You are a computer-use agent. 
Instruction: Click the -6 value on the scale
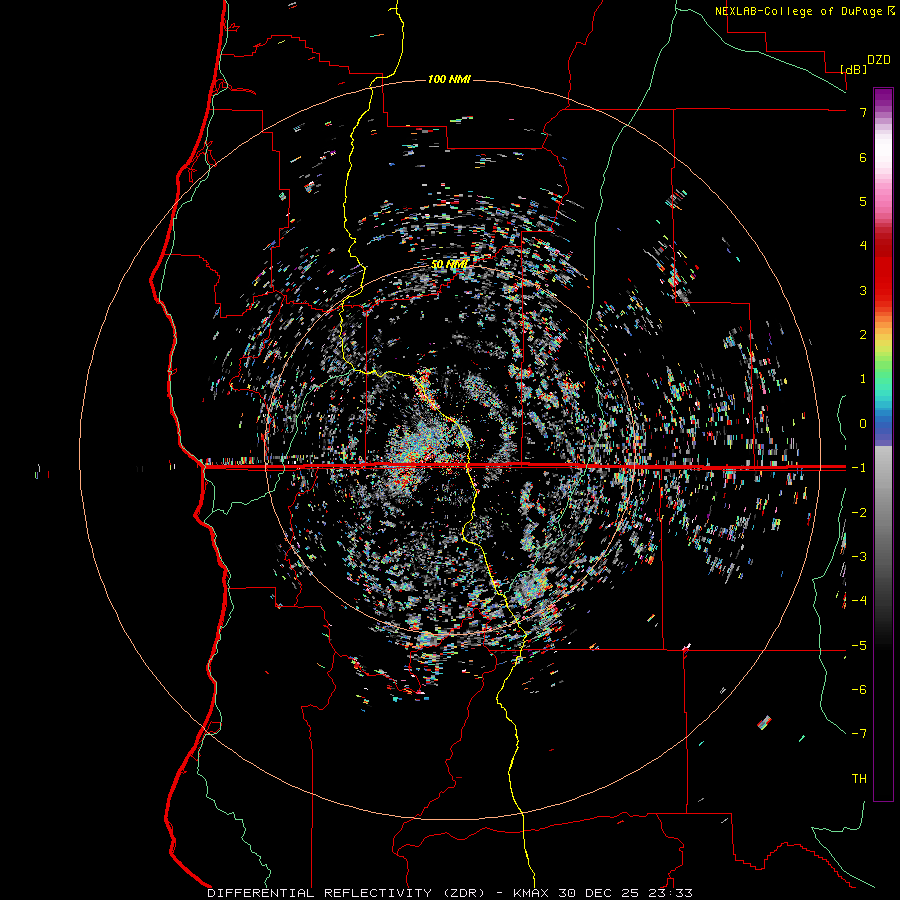pos(859,690)
